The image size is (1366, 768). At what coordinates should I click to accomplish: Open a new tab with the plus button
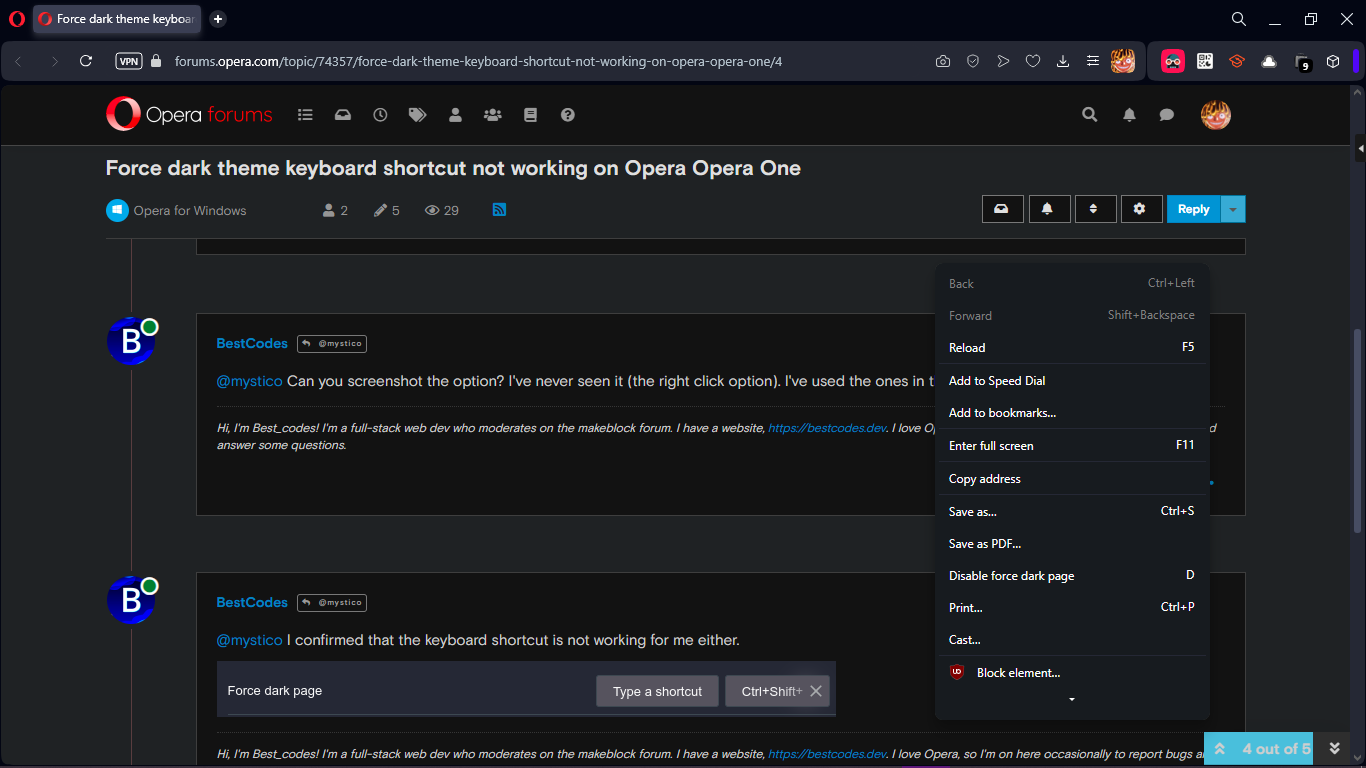click(218, 19)
